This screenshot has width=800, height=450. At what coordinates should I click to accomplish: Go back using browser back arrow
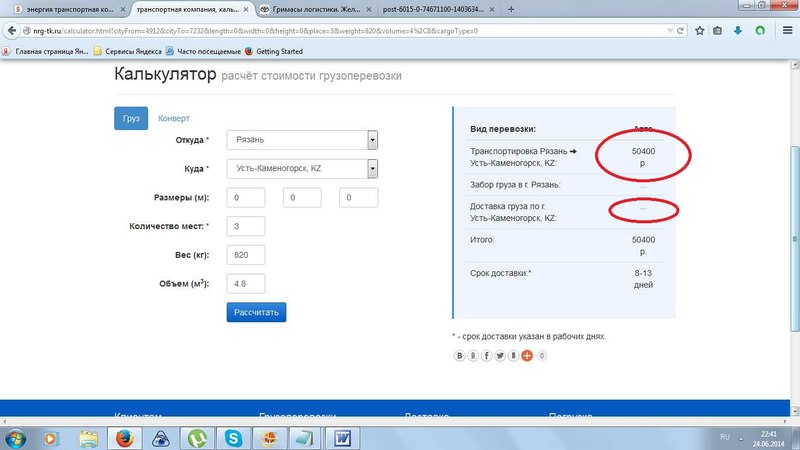point(12,31)
